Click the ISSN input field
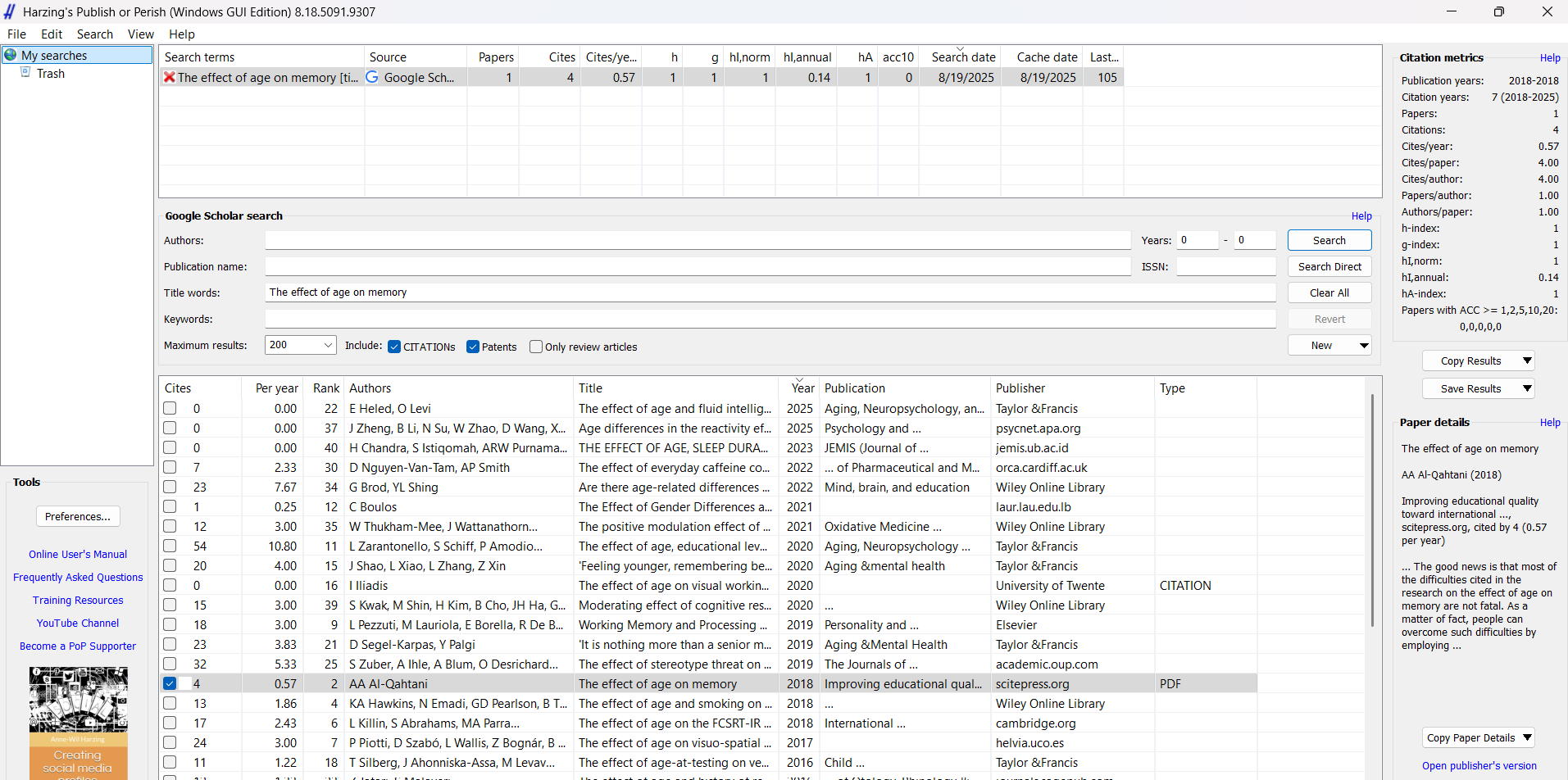This screenshot has height=780, width=1568. (x=1226, y=266)
